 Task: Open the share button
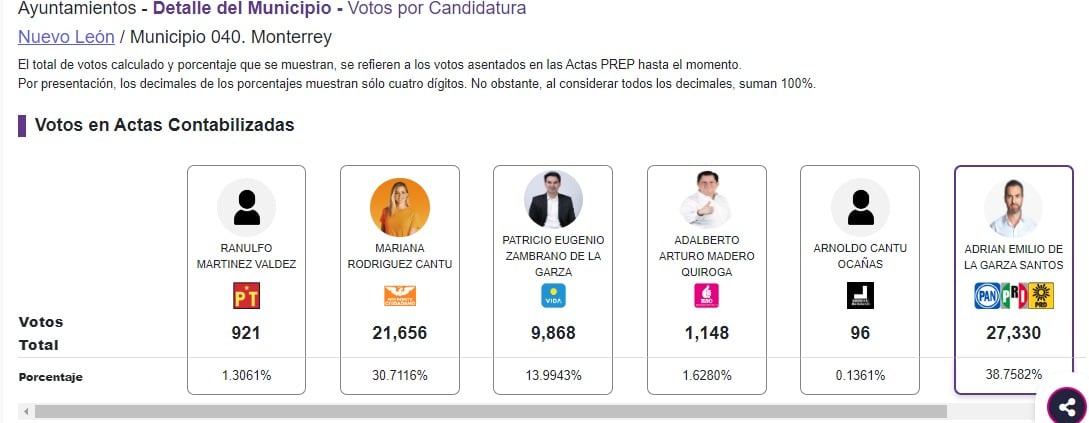1067,406
